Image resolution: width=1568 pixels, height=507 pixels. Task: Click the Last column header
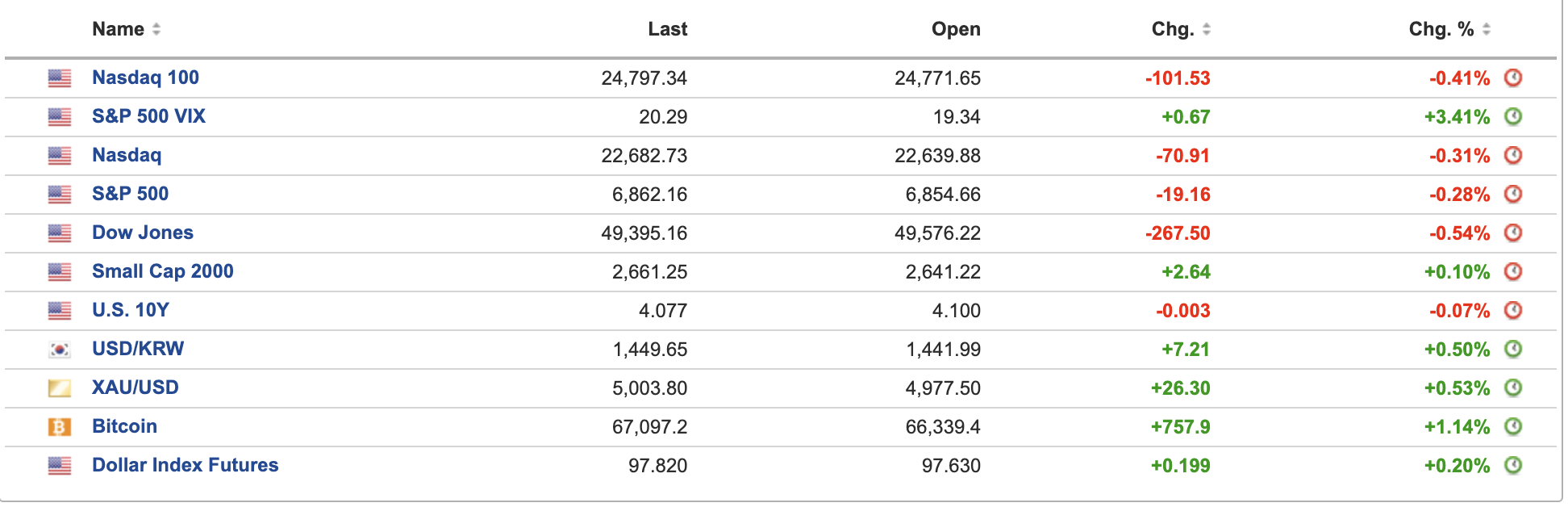coord(667,30)
